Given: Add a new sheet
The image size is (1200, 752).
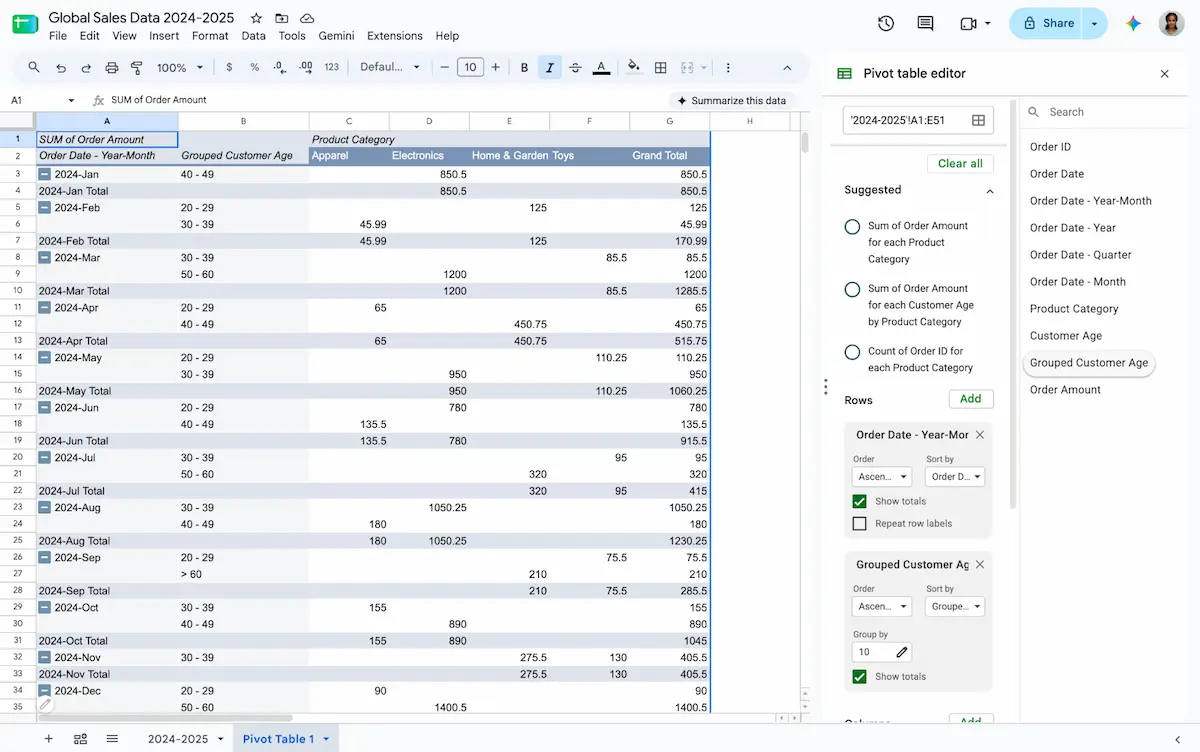Looking at the screenshot, I should [x=48, y=739].
